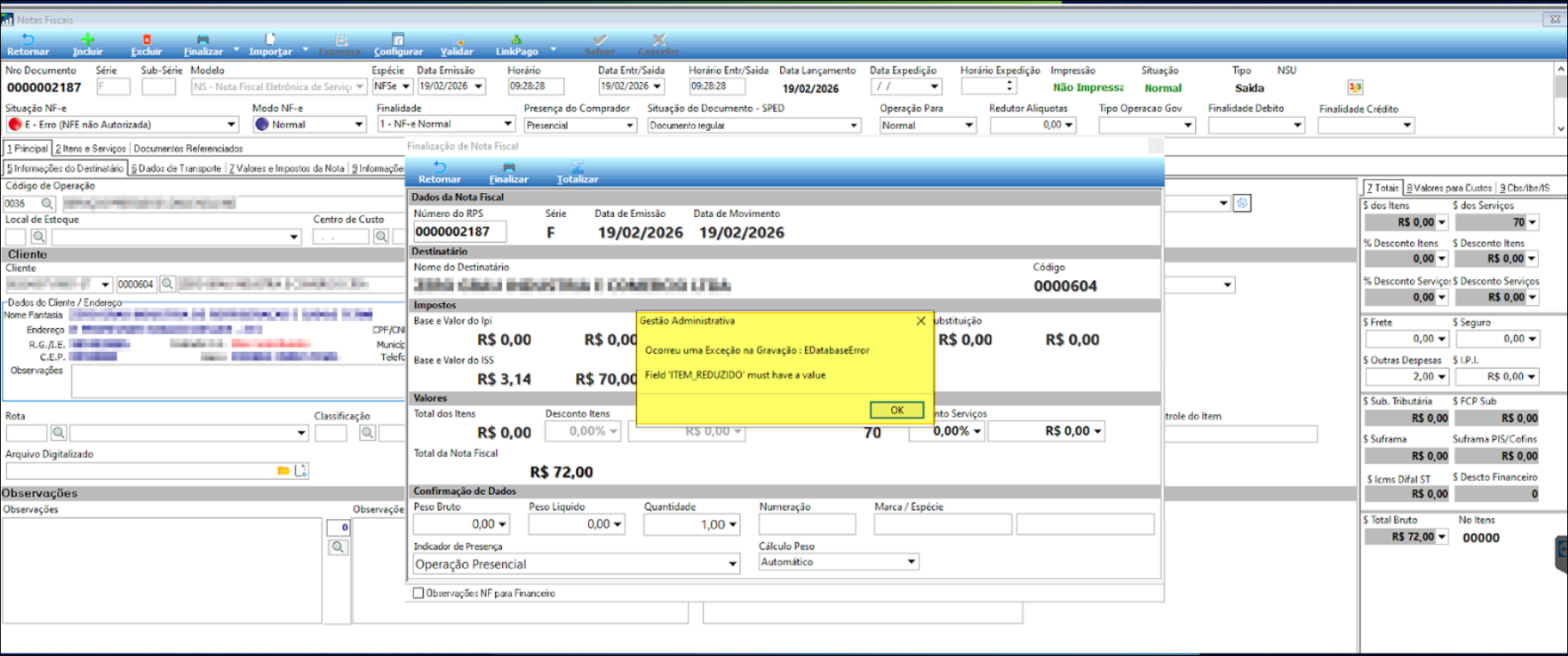1568x656 pixels.
Task: Check Observações NF para Financeiro box
Action: pos(418,593)
